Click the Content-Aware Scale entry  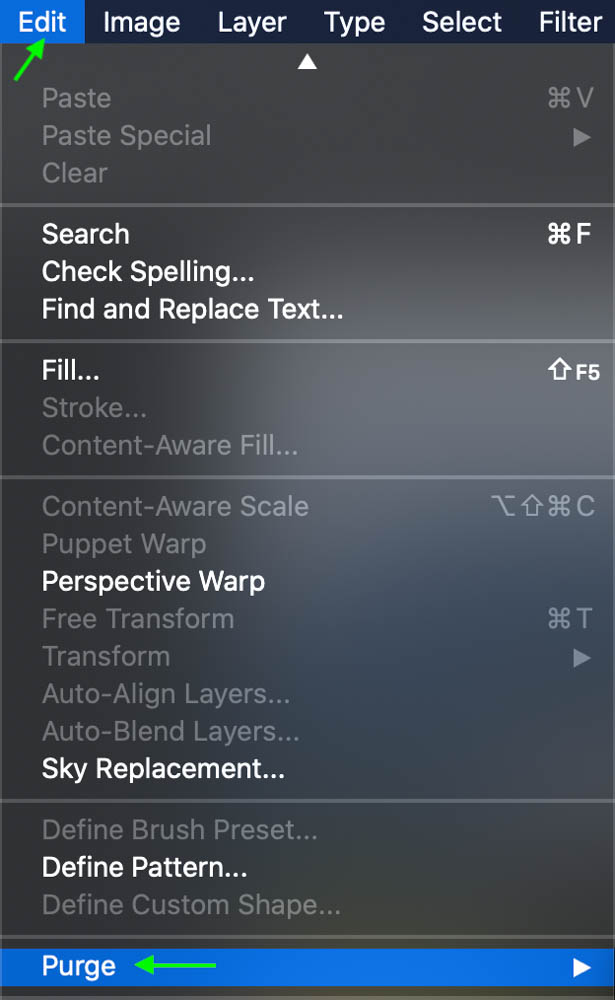point(308,507)
